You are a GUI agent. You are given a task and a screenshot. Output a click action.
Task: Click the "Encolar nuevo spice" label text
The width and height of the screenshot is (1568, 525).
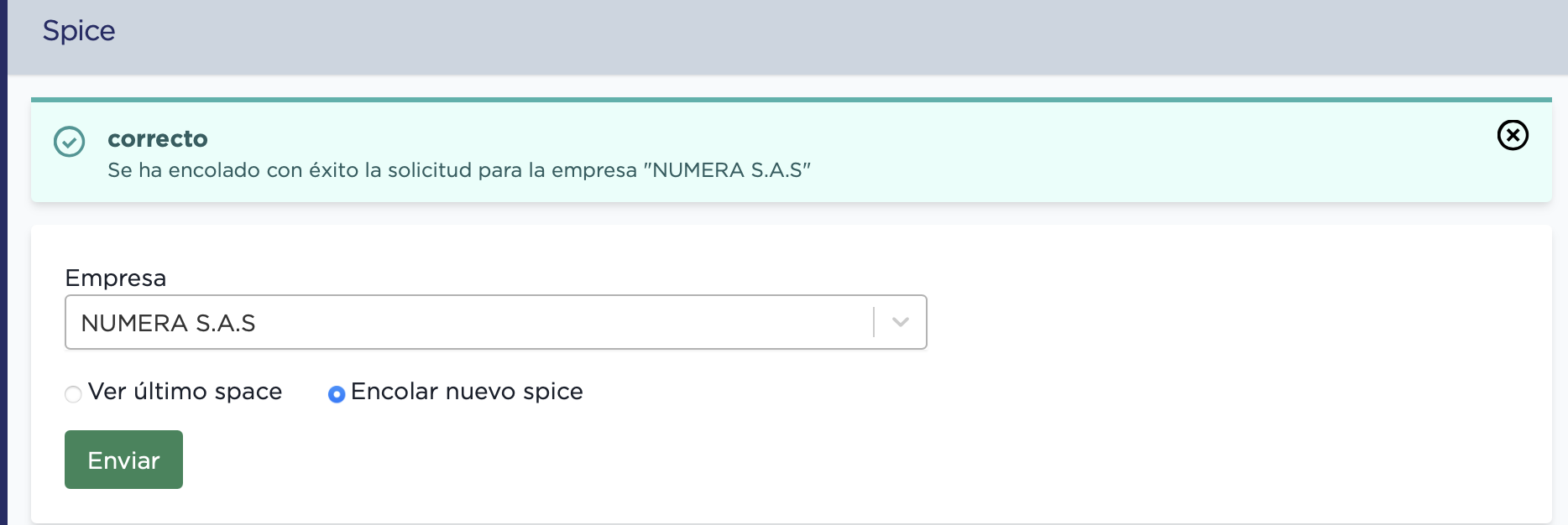[467, 392]
